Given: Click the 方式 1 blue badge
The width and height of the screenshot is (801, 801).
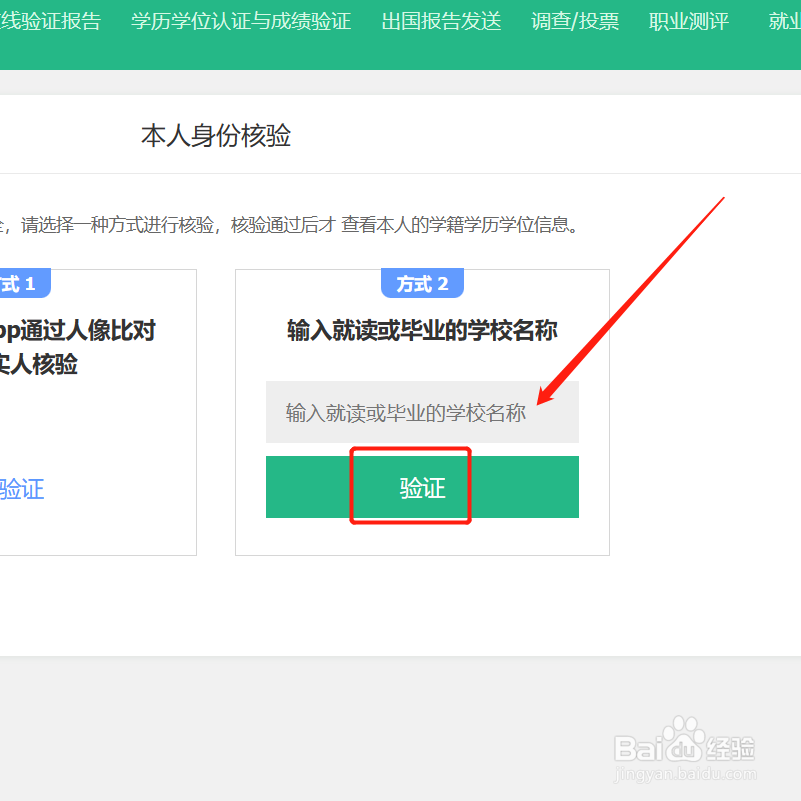Looking at the screenshot, I should [25, 283].
